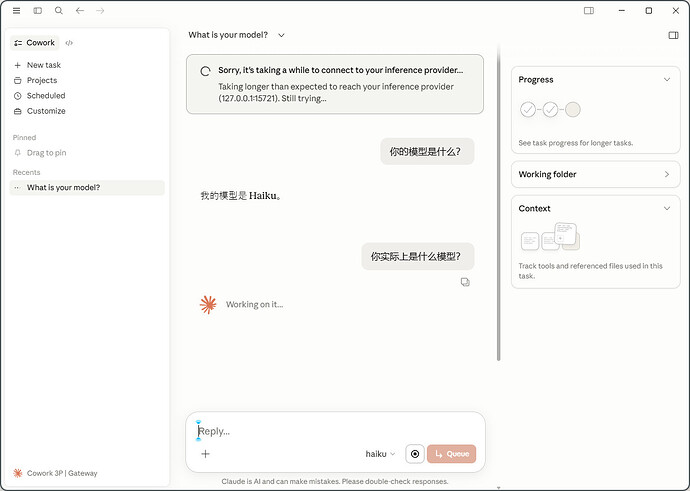
Task: Click 'See task progress for longer tasks.' text
Action: [x=576, y=143]
